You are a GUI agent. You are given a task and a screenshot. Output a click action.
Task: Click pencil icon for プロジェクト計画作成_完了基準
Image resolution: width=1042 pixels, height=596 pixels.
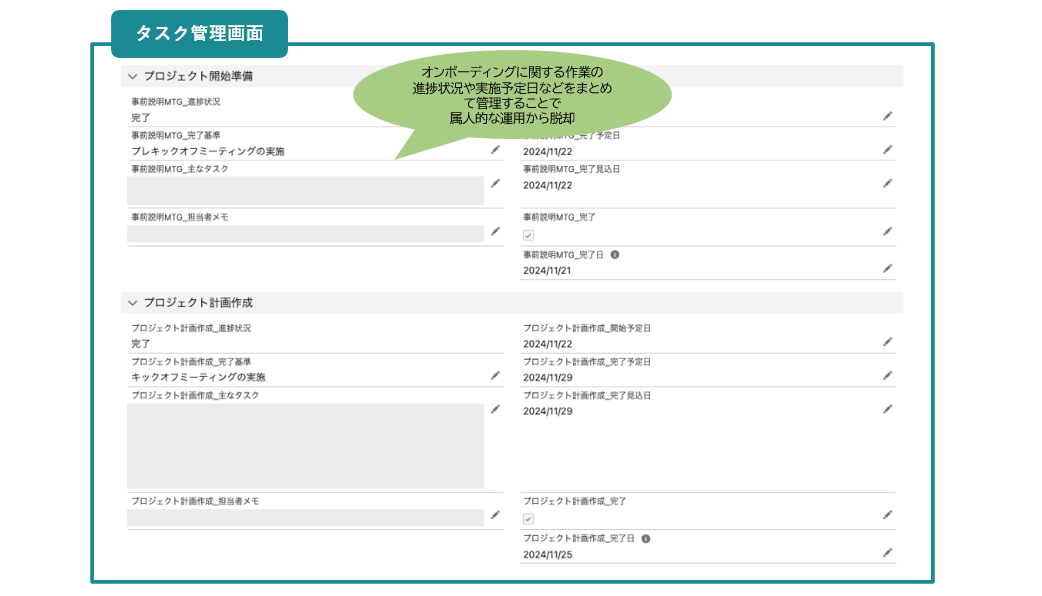[x=495, y=376]
